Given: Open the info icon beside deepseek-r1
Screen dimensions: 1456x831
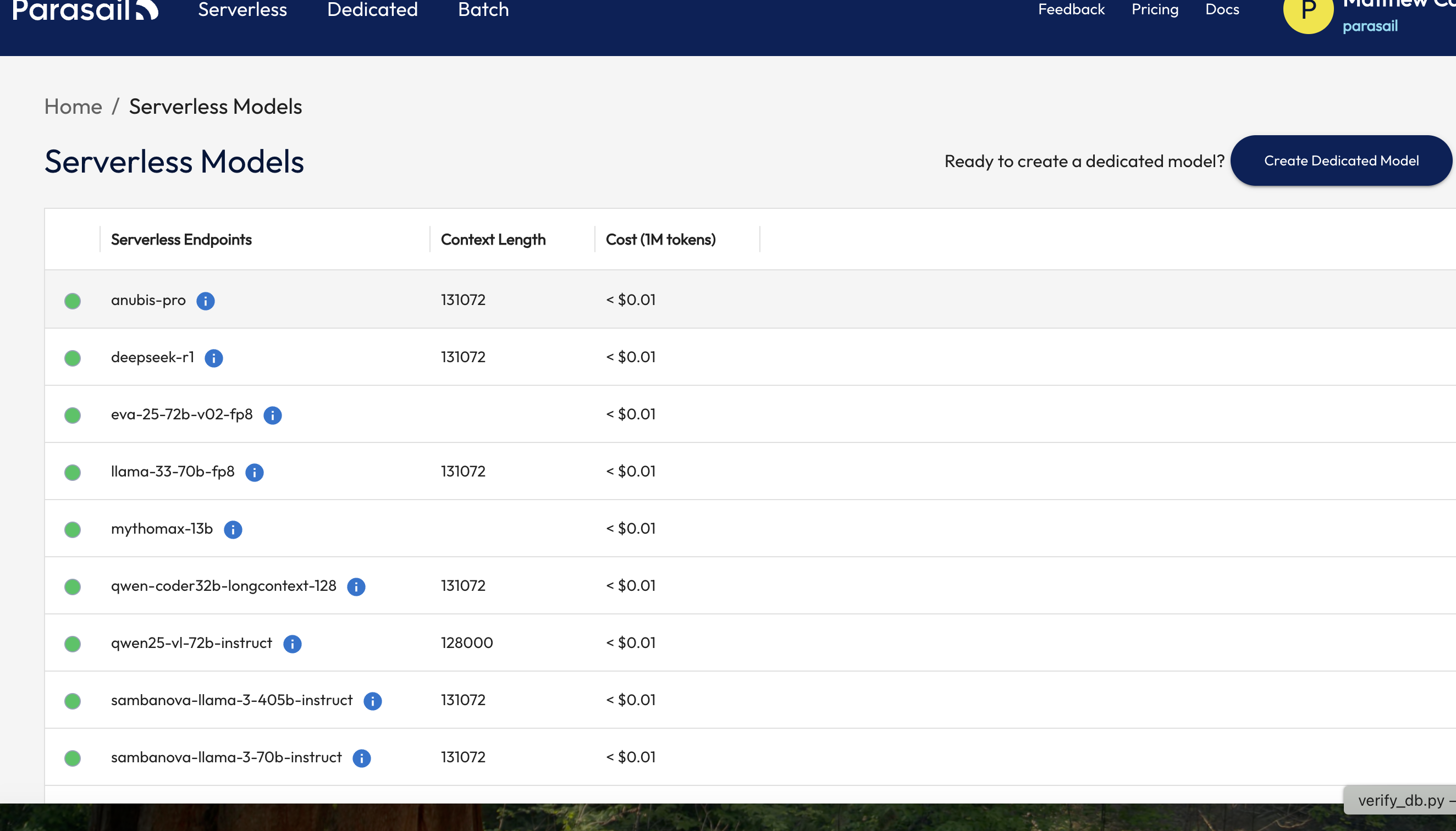Looking at the screenshot, I should 213,358.
